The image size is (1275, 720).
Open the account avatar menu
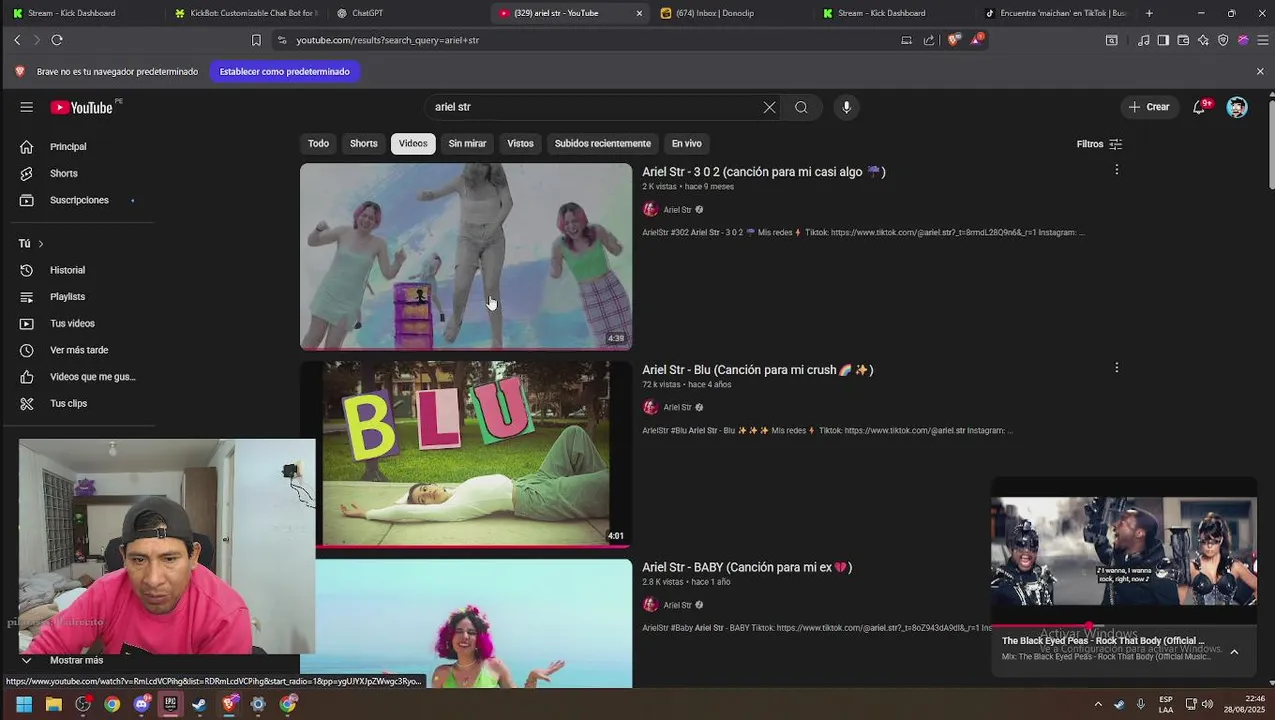(x=1237, y=107)
